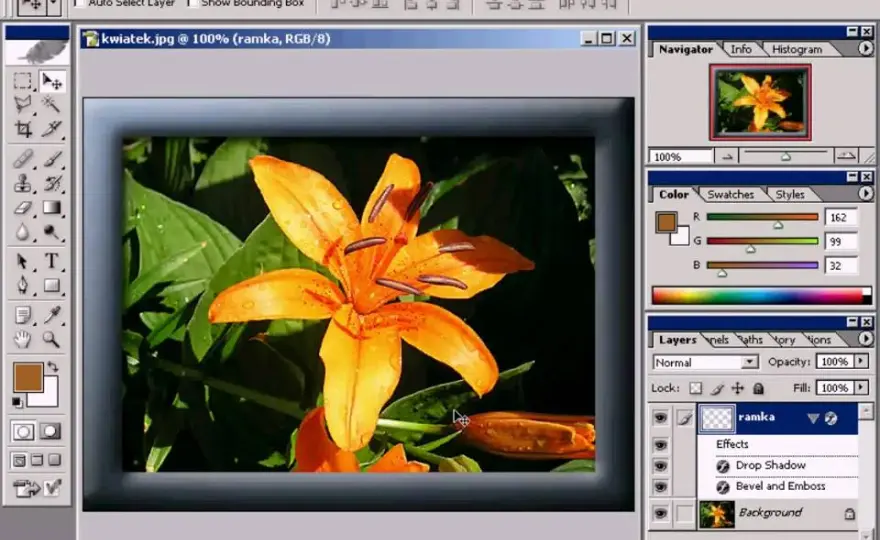Screen dimensions: 880x540
Task: Toggle Lock image pixels brush icon
Action: coord(717,388)
